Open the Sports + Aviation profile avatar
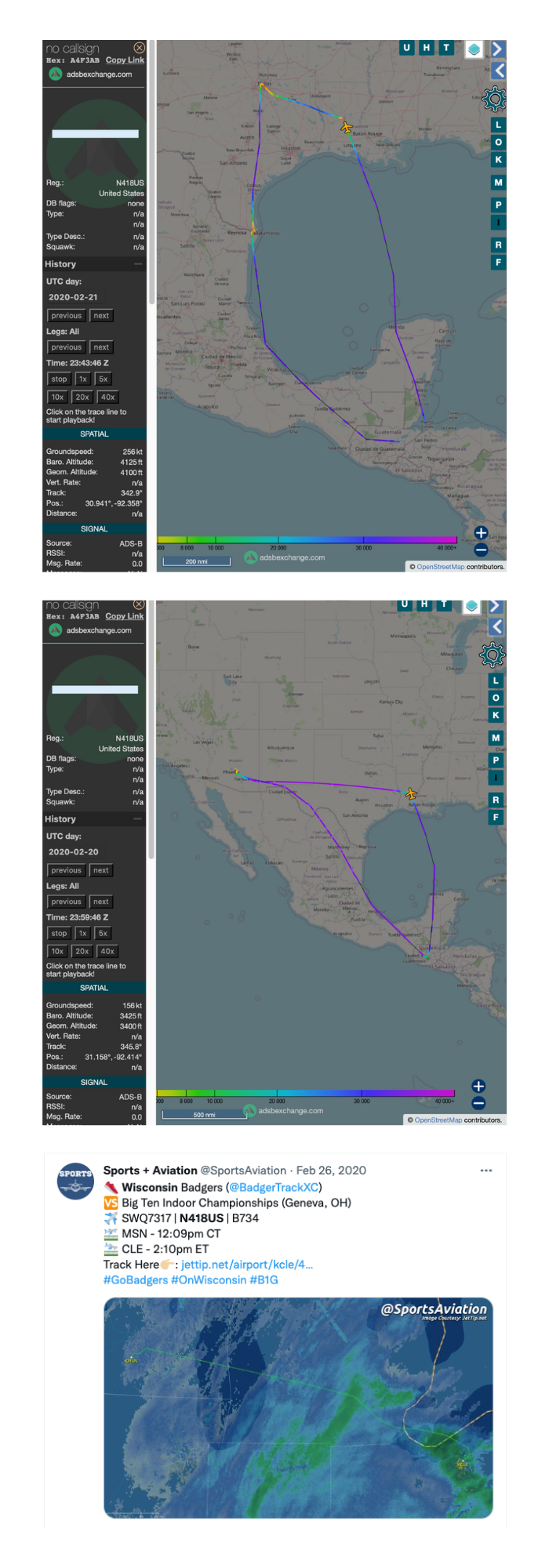The height and width of the screenshot is (1568, 549). (75, 1181)
